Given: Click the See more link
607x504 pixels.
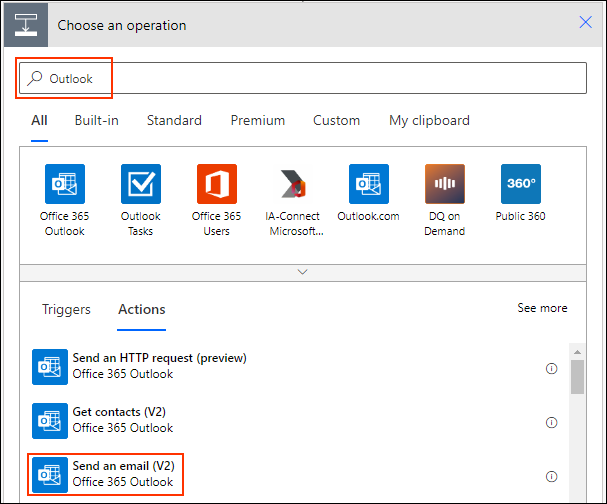Looking at the screenshot, I should [542, 308].
